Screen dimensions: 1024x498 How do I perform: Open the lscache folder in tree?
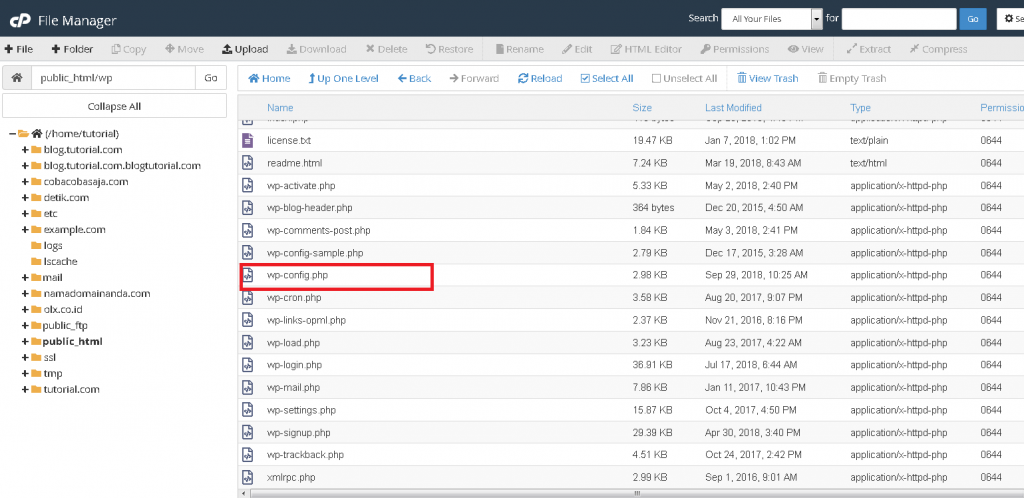coord(60,261)
